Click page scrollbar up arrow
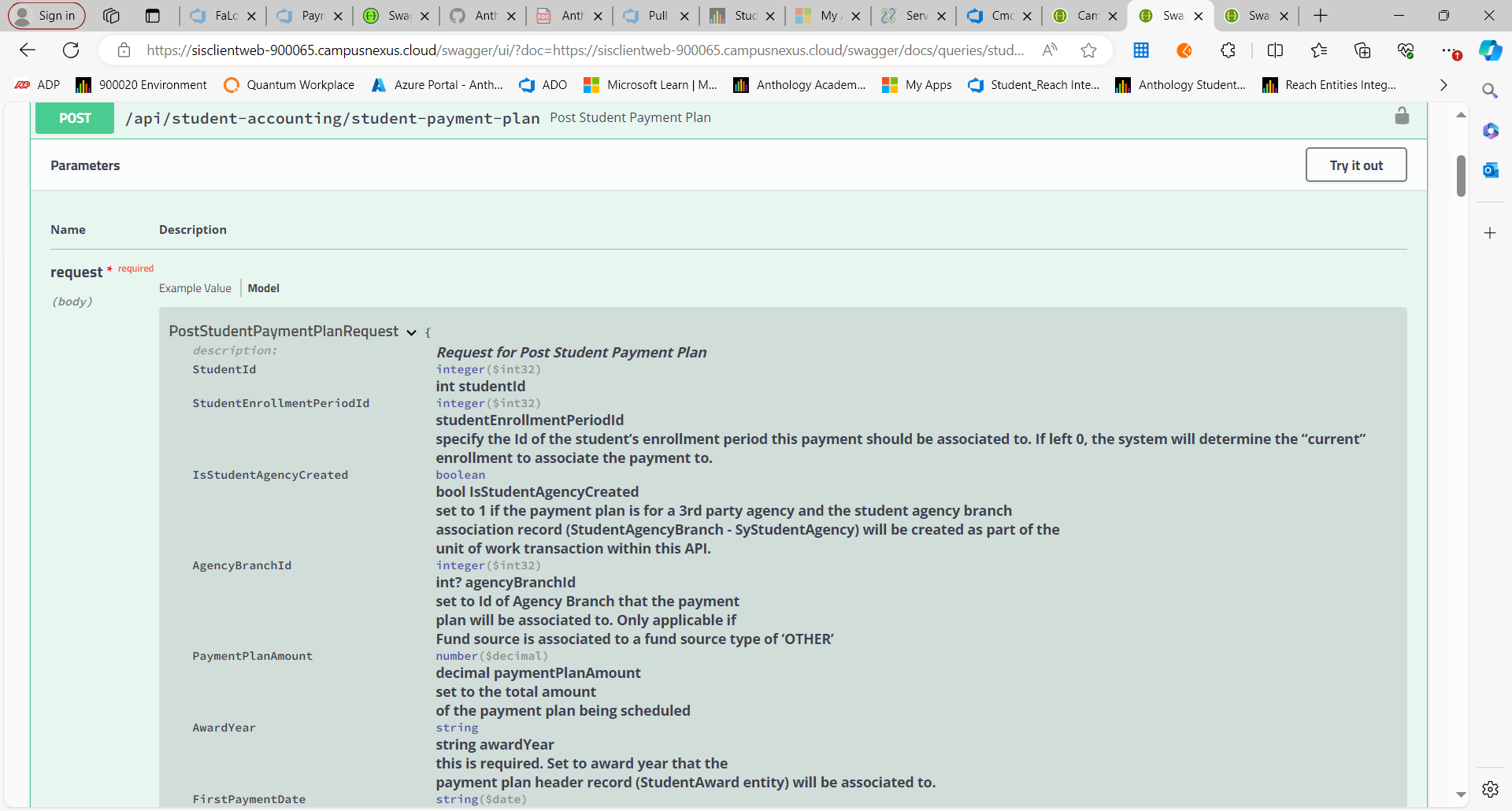Image resolution: width=1512 pixels, height=811 pixels. 1461,115
